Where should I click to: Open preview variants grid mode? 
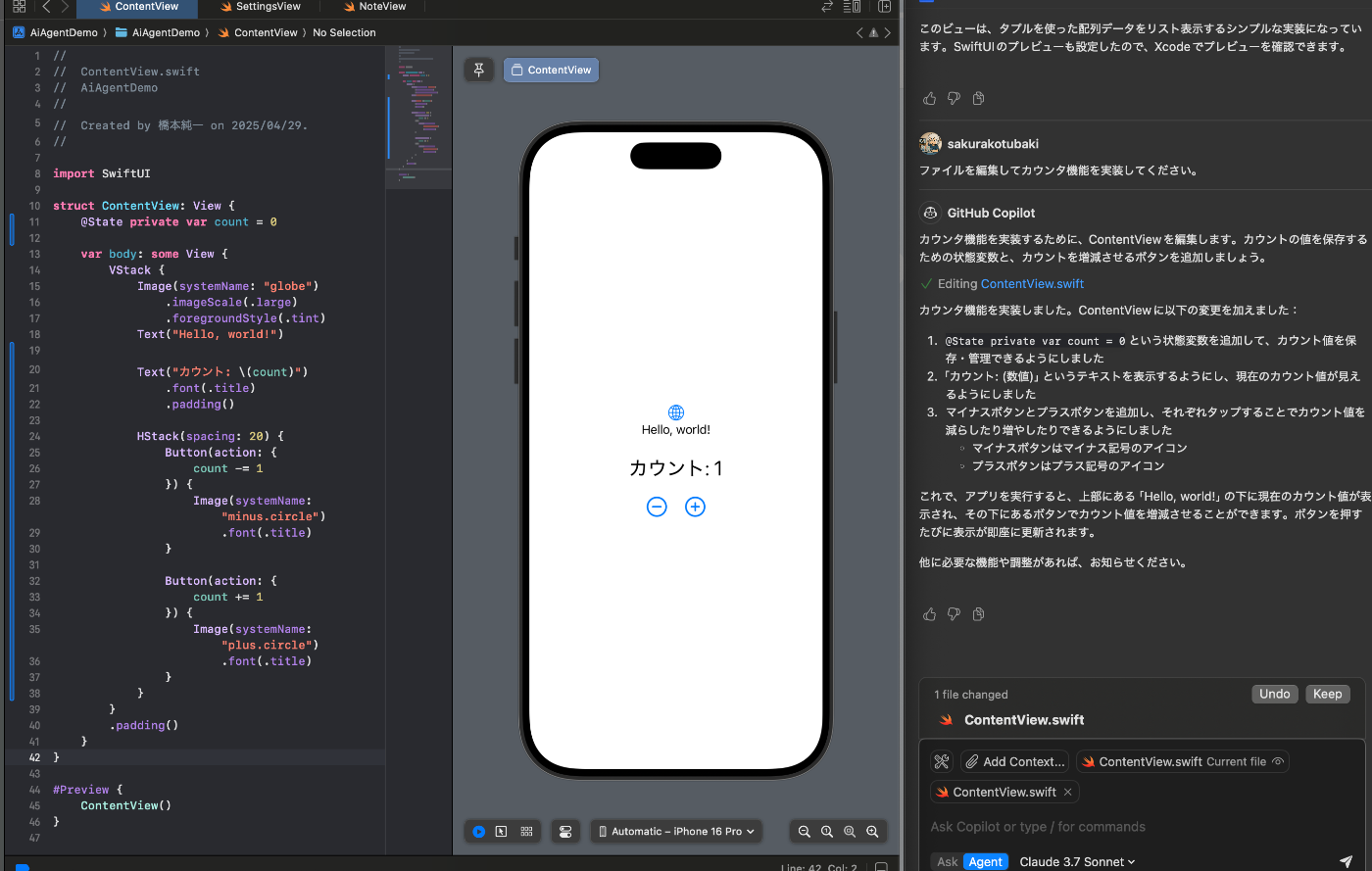pyautogui.click(x=526, y=831)
